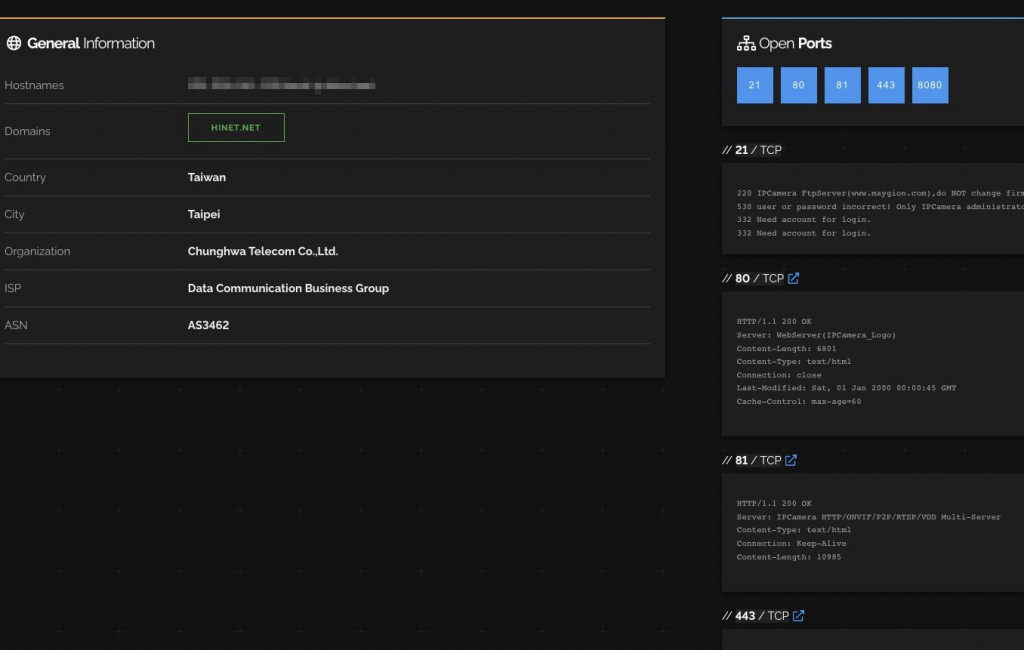Click the Organization label
Image resolution: width=1024 pixels, height=650 pixels.
coord(37,252)
